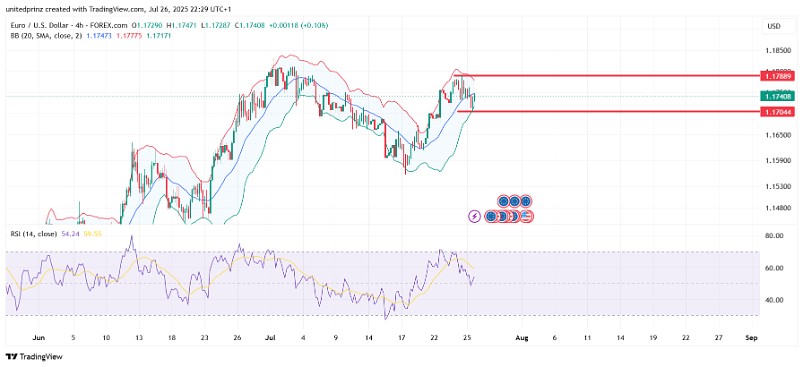Click the red BB upper value 1.17775
This screenshot has width=803, height=367.
click(x=130, y=36)
